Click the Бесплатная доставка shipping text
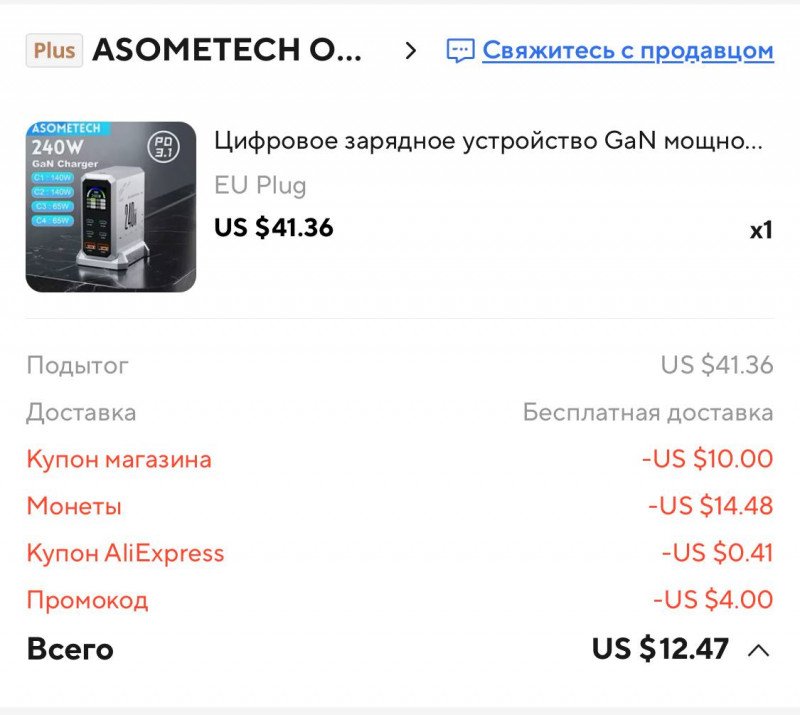 (648, 412)
